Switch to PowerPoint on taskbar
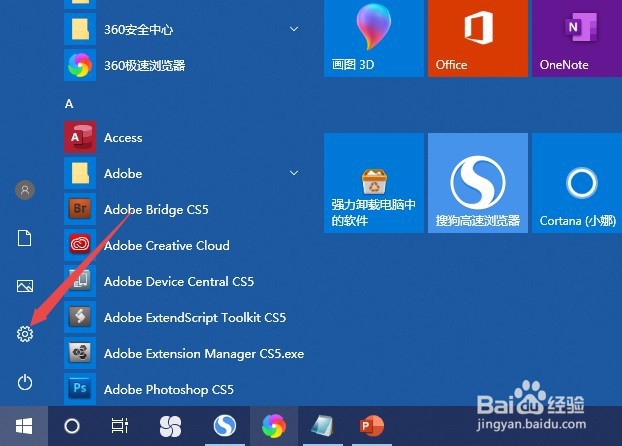The height and width of the screenshot is (446, 622). [371, 425]
